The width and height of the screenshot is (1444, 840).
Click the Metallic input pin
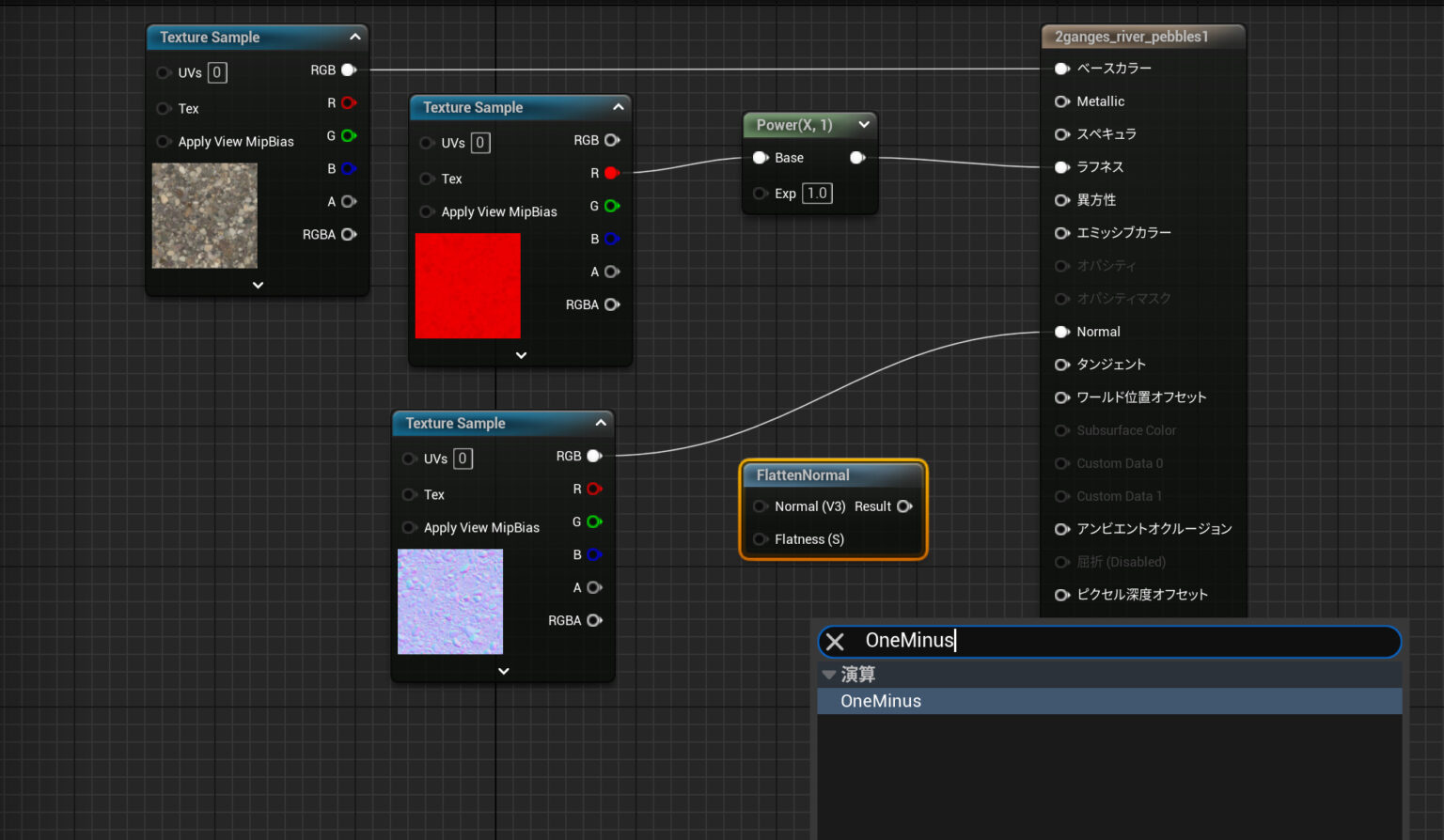point(1062,101)
